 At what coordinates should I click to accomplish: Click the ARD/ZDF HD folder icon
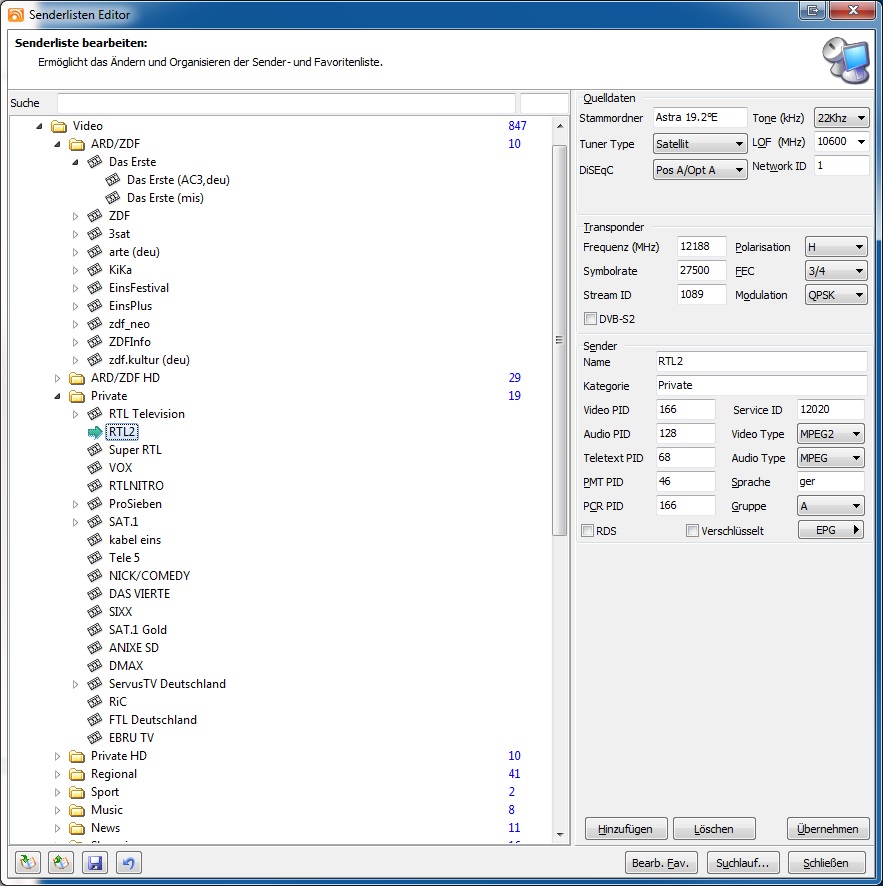click(77, 378)
